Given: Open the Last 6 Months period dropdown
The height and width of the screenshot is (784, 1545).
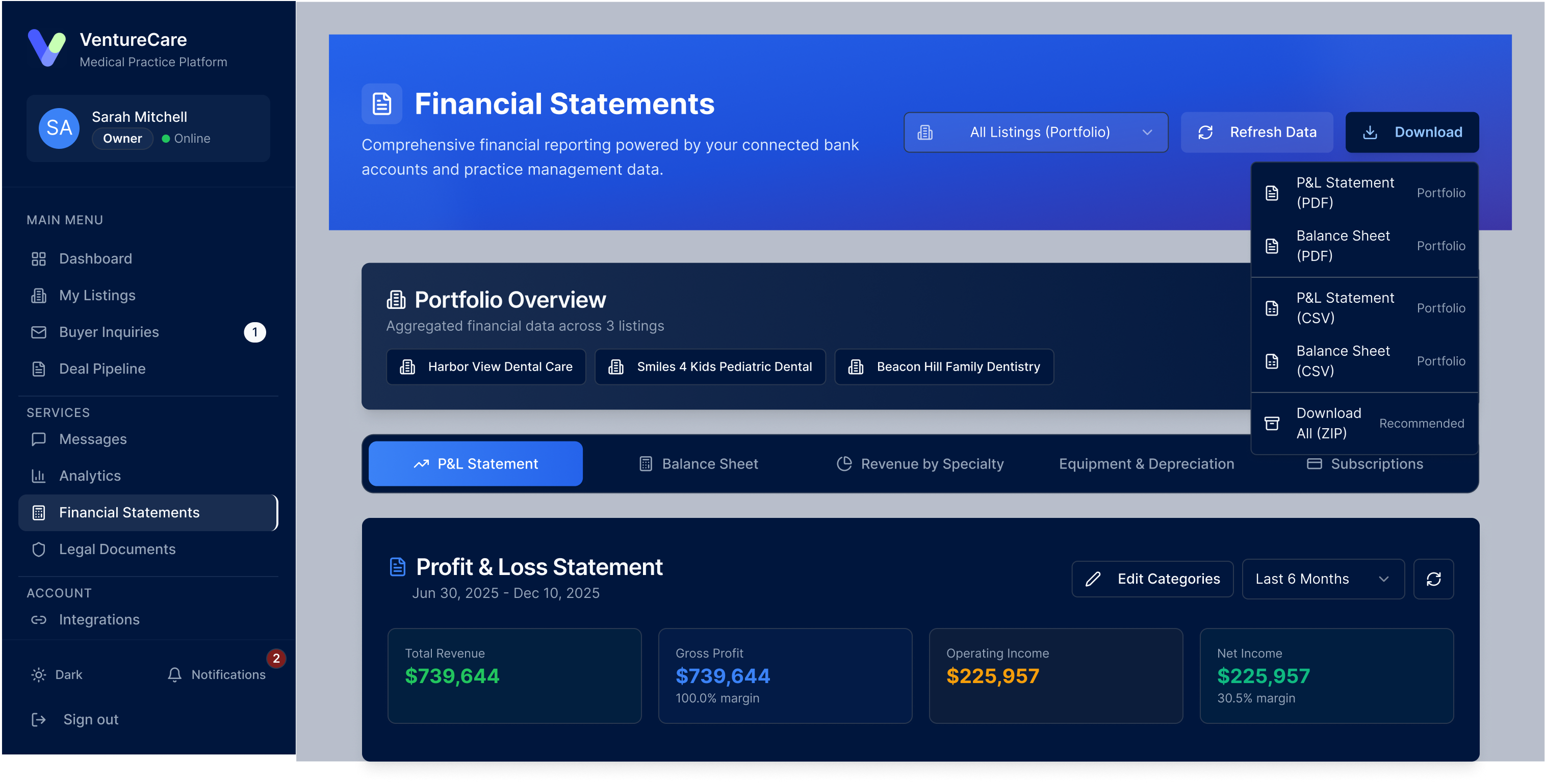Looking at the screenshot, I should click(1323, 579).
